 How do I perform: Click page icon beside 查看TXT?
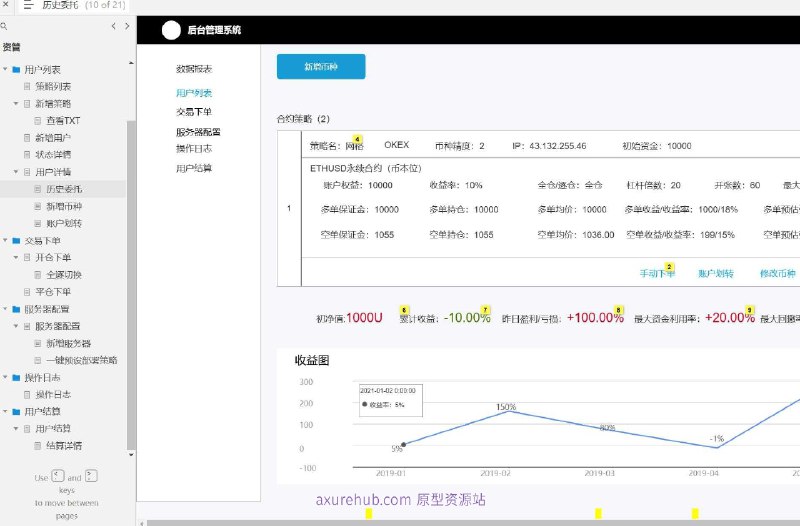coord(38,120)
